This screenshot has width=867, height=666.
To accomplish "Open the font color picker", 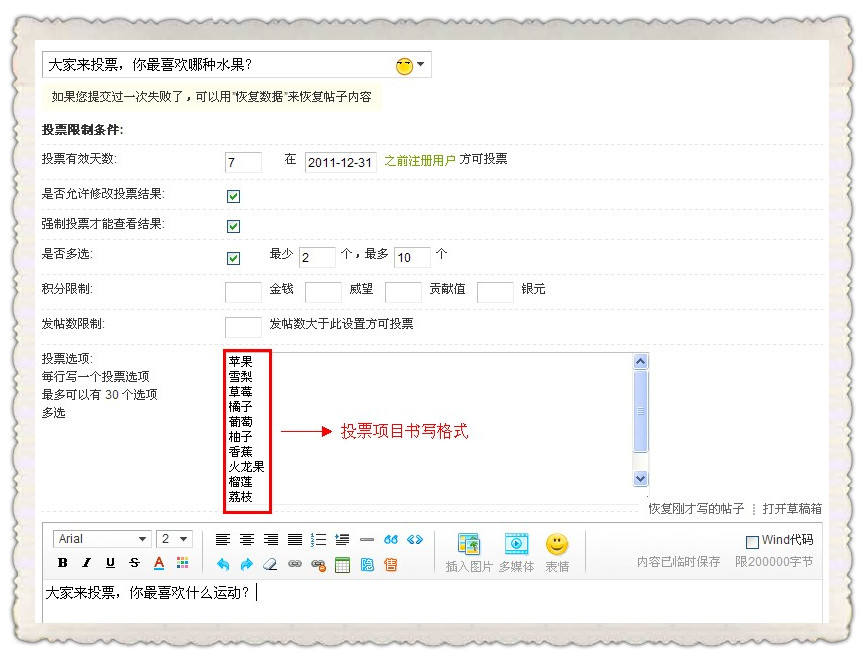I will coord(158,563).
